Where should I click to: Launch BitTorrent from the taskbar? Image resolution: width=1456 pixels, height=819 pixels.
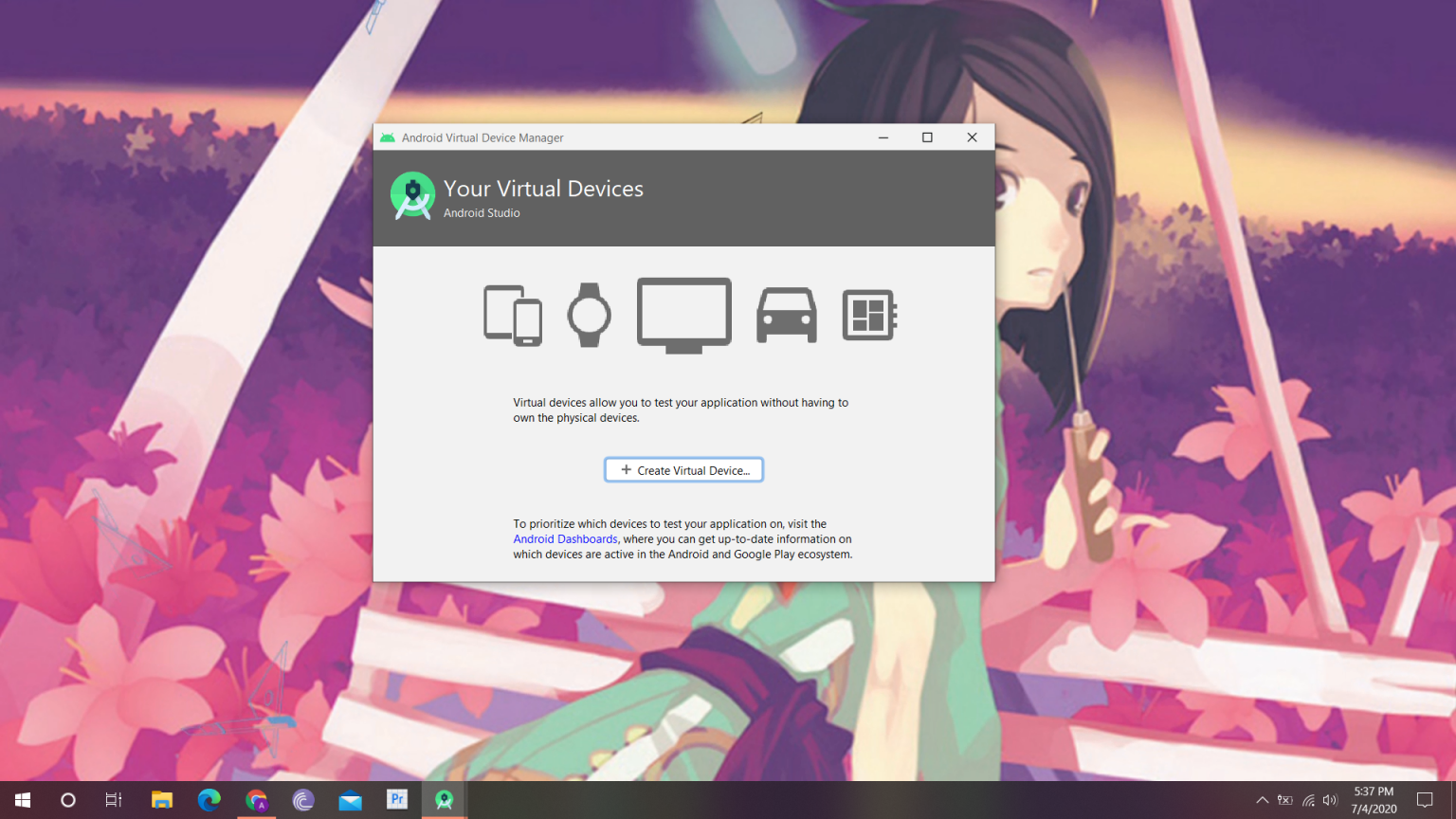[302, 799]
